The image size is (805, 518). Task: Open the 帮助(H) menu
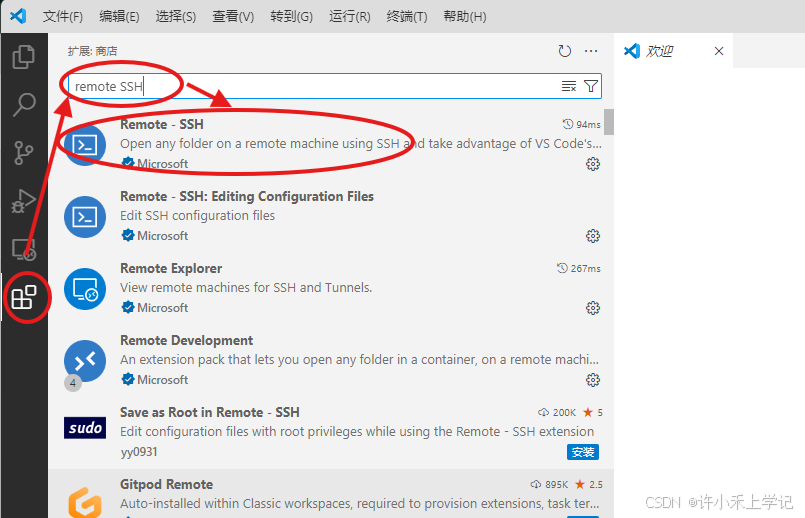tap(465, 16)
